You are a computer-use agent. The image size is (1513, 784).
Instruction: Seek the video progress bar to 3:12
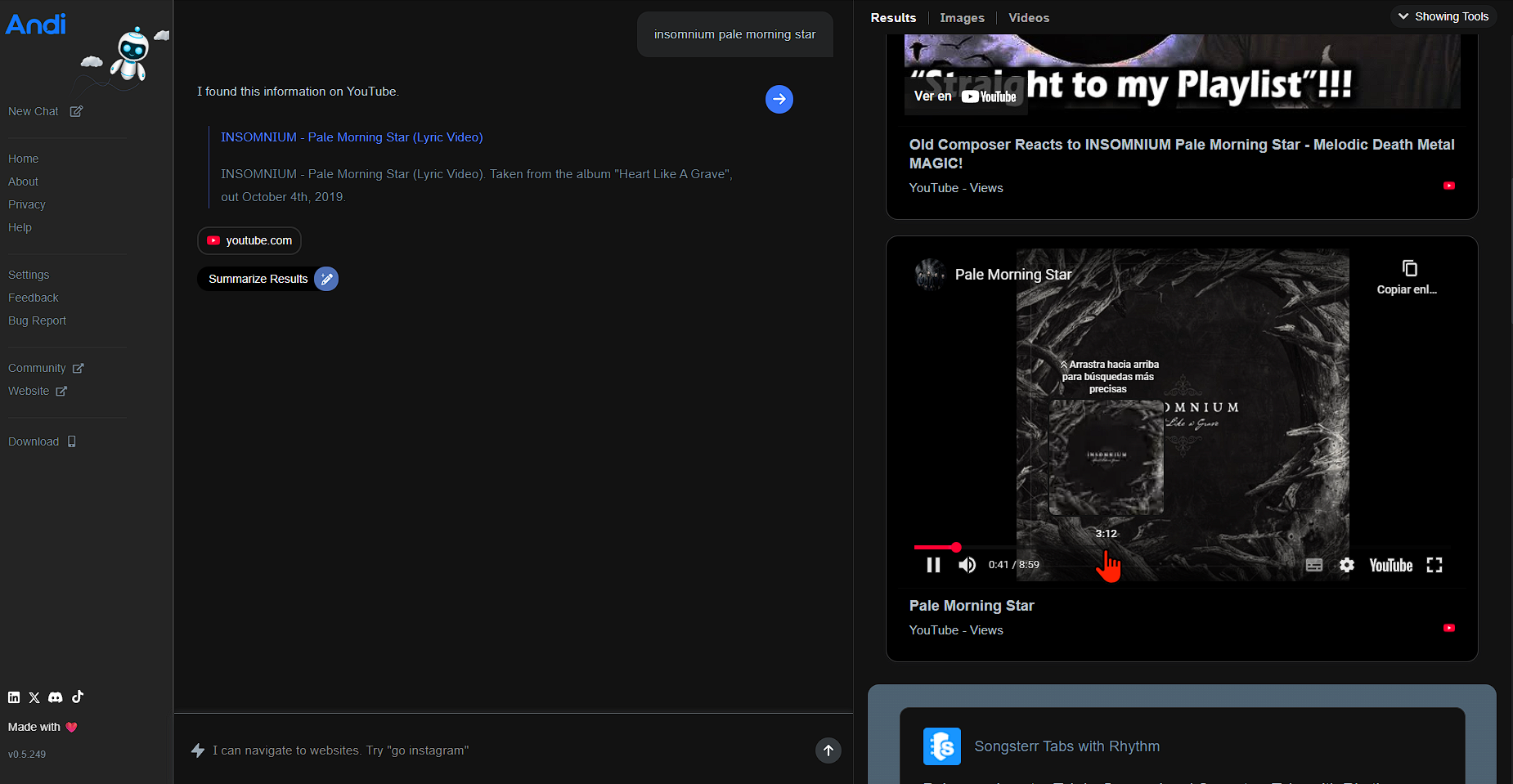coord(1106,547)
